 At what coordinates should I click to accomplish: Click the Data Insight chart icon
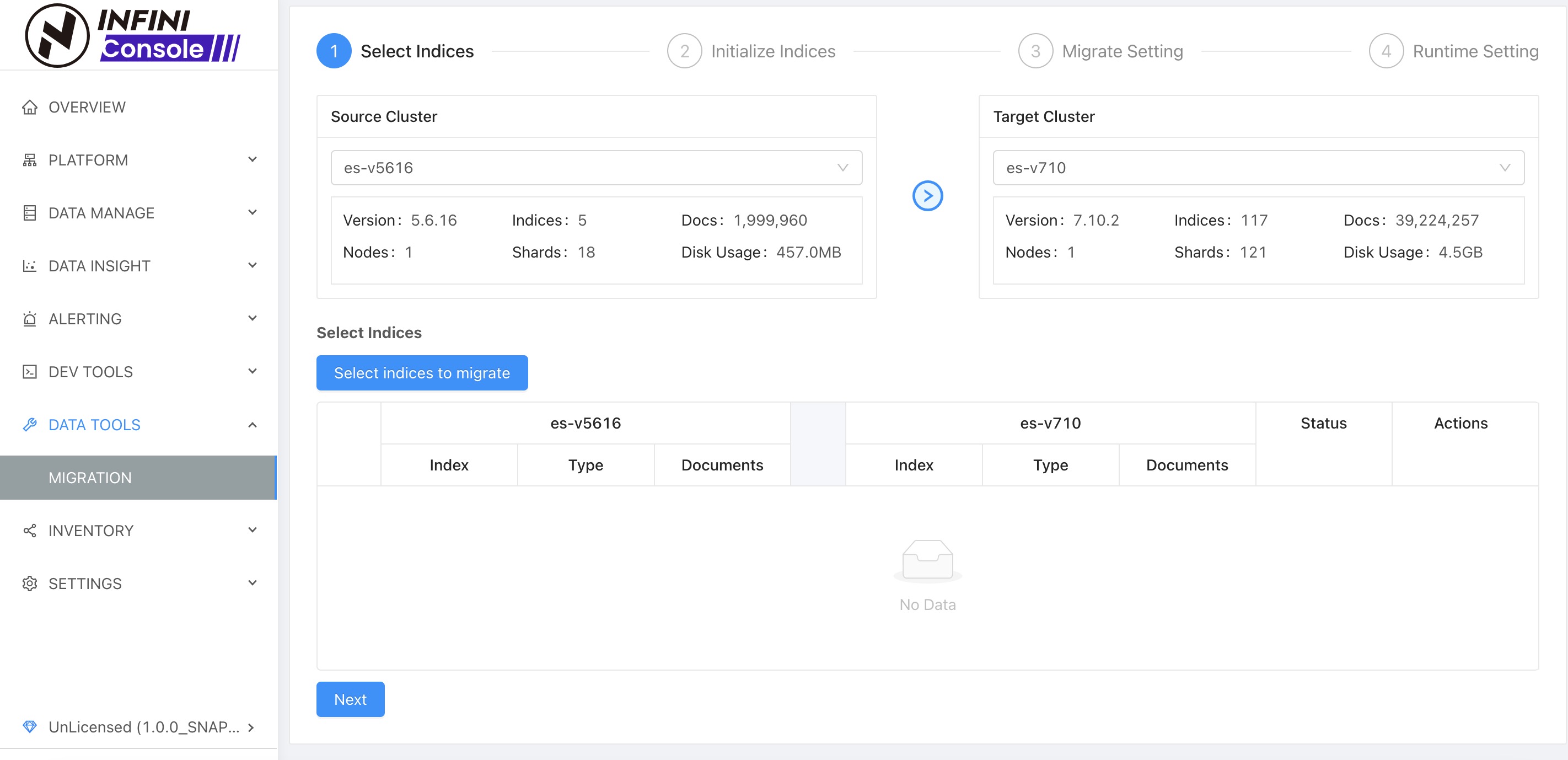pyautogui.click(x=30, y=266)
